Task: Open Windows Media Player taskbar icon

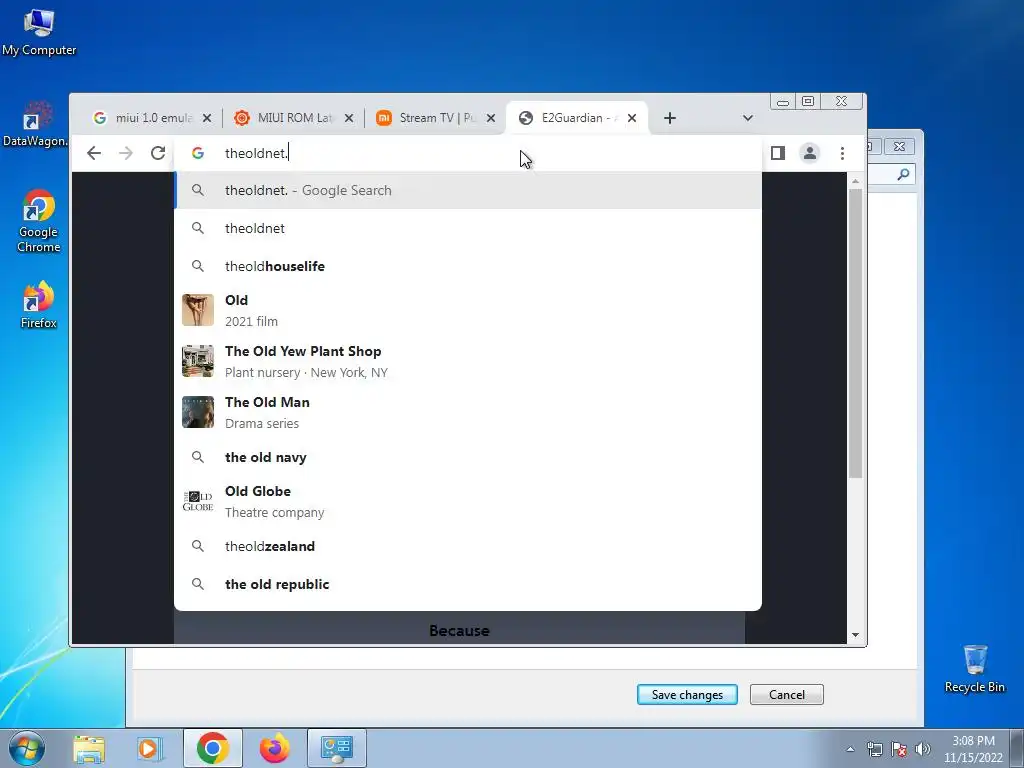Action: [x=150, y=748]
